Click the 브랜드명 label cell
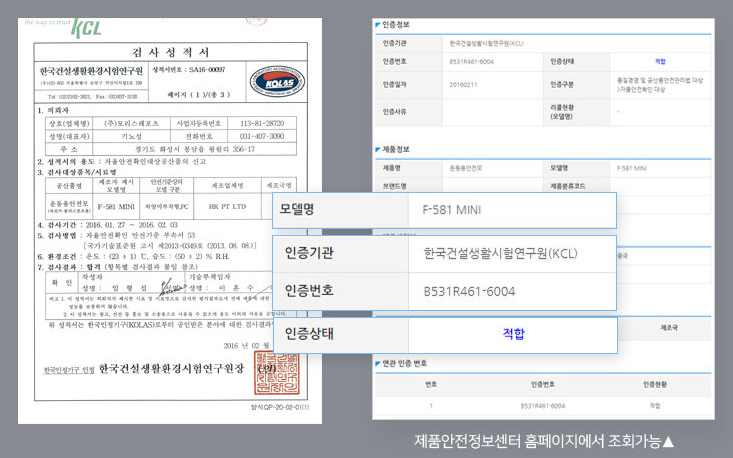 [x=409, y=186]
